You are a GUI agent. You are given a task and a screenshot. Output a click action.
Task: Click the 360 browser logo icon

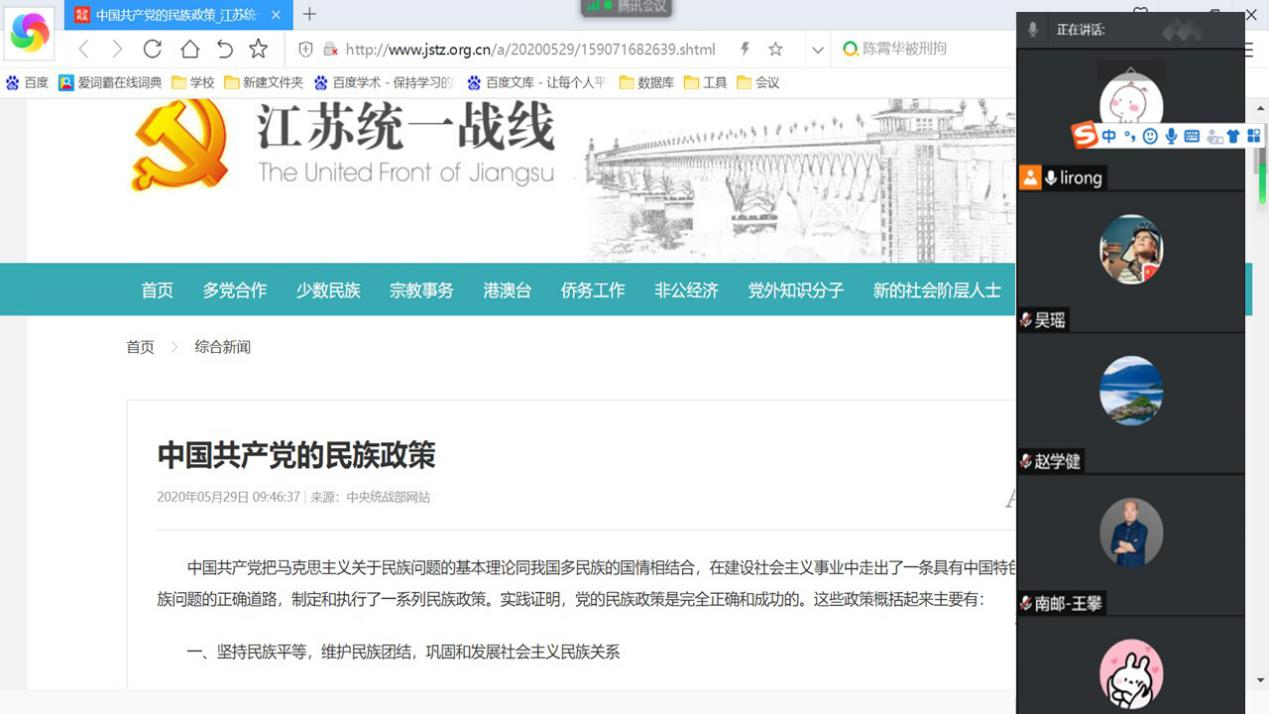click(29, 33)
